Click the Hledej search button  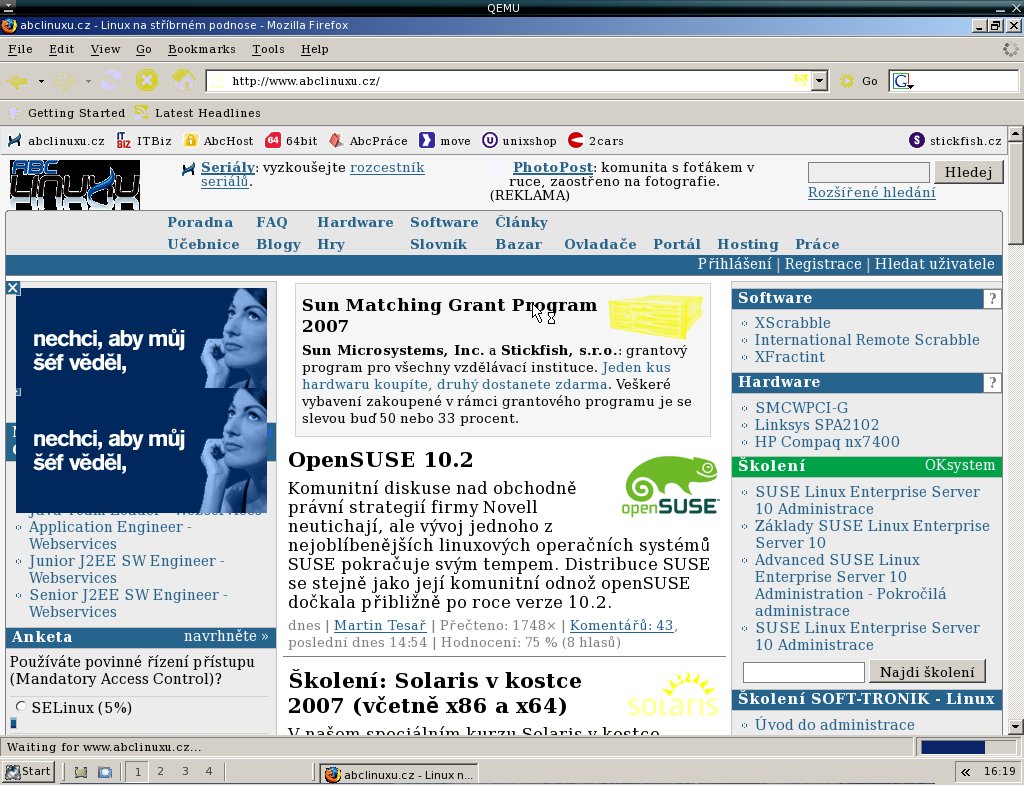coord(968,172)
